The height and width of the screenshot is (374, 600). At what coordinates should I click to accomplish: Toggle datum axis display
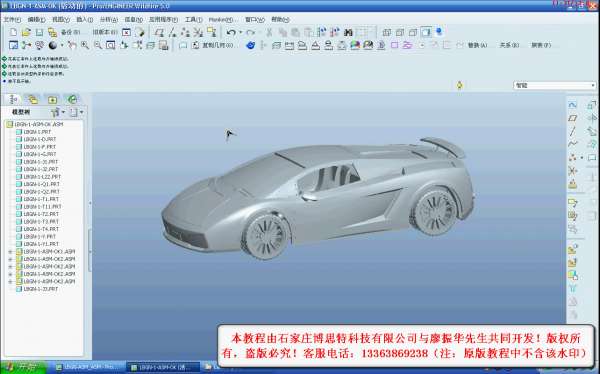[172, 33]
